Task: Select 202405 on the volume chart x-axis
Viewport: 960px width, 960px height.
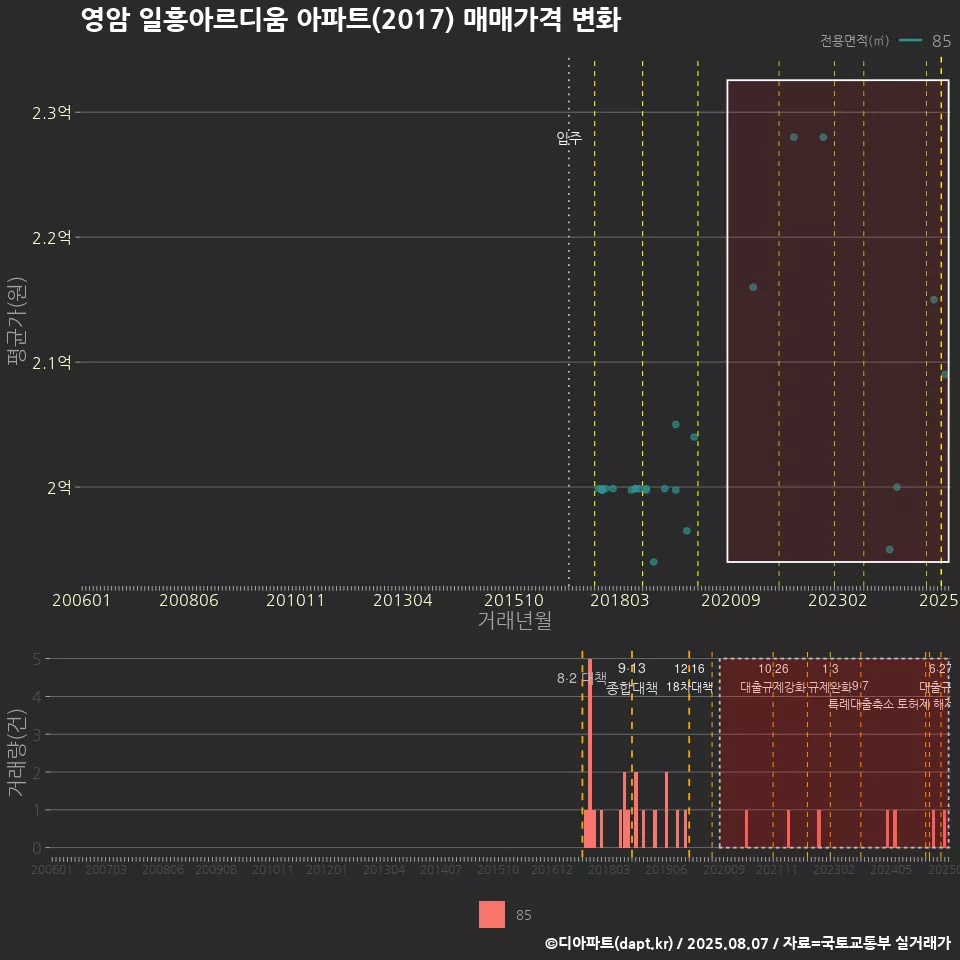Action: (x=891, y=869)
